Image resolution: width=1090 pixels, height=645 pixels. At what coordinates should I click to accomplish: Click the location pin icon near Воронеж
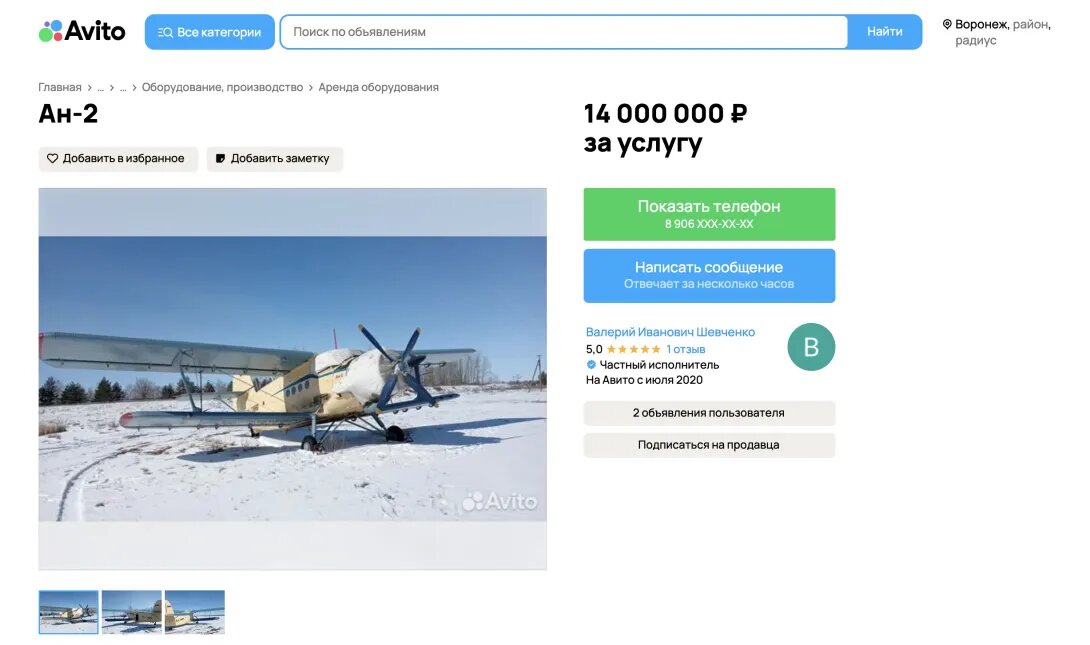pyautogui.click(x=947, y=24)
